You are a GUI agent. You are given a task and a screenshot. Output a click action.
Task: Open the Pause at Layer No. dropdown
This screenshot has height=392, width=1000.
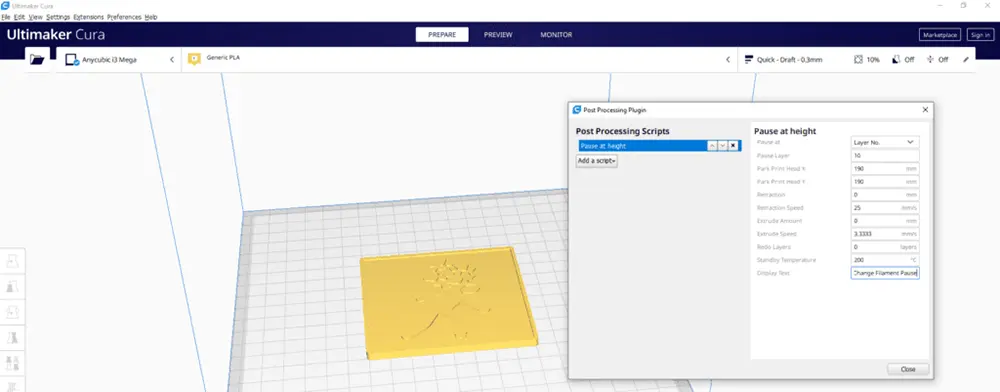pos(885,142)
